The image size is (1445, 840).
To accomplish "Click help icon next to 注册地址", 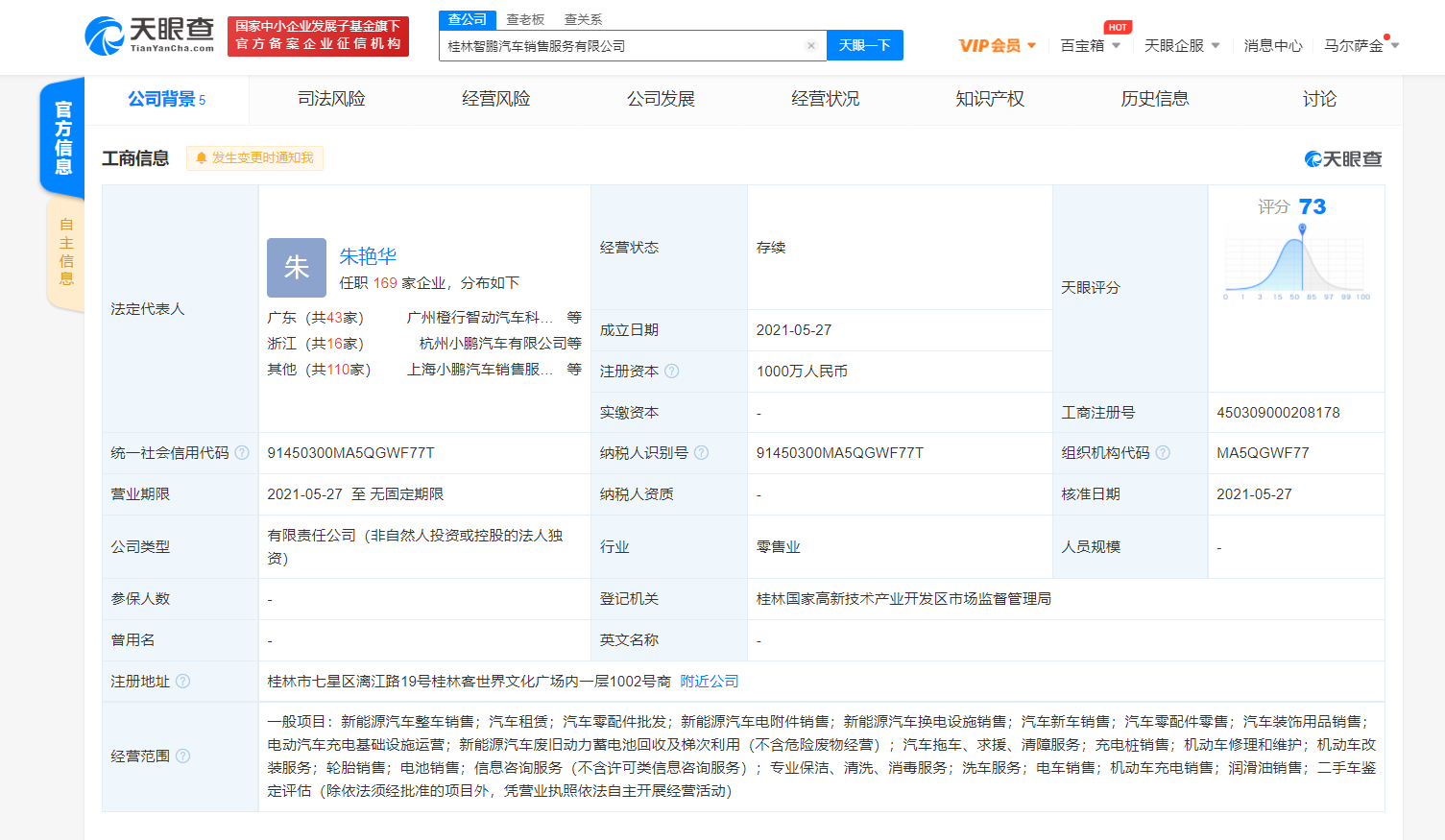I will 183,682.
